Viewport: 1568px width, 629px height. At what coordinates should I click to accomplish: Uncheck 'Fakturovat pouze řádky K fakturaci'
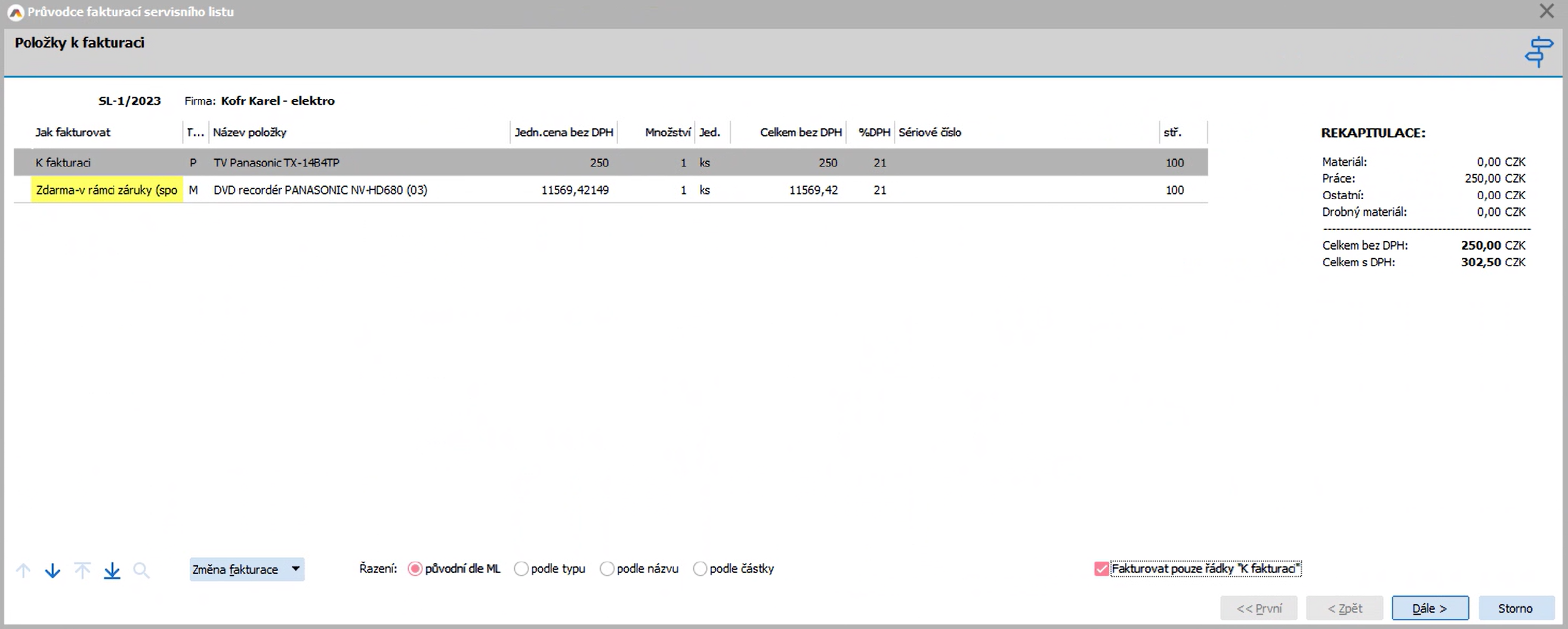tap(1101, 568)
